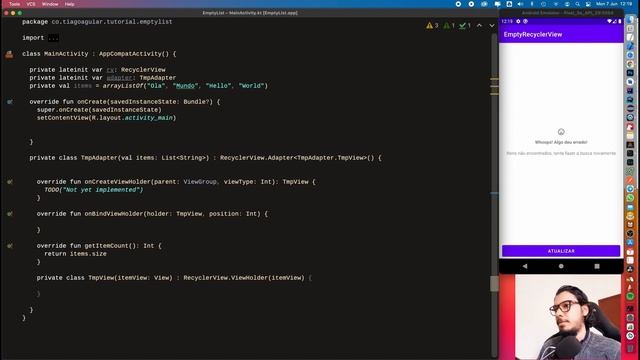Open Finder from the Dock

click(631, 20)
